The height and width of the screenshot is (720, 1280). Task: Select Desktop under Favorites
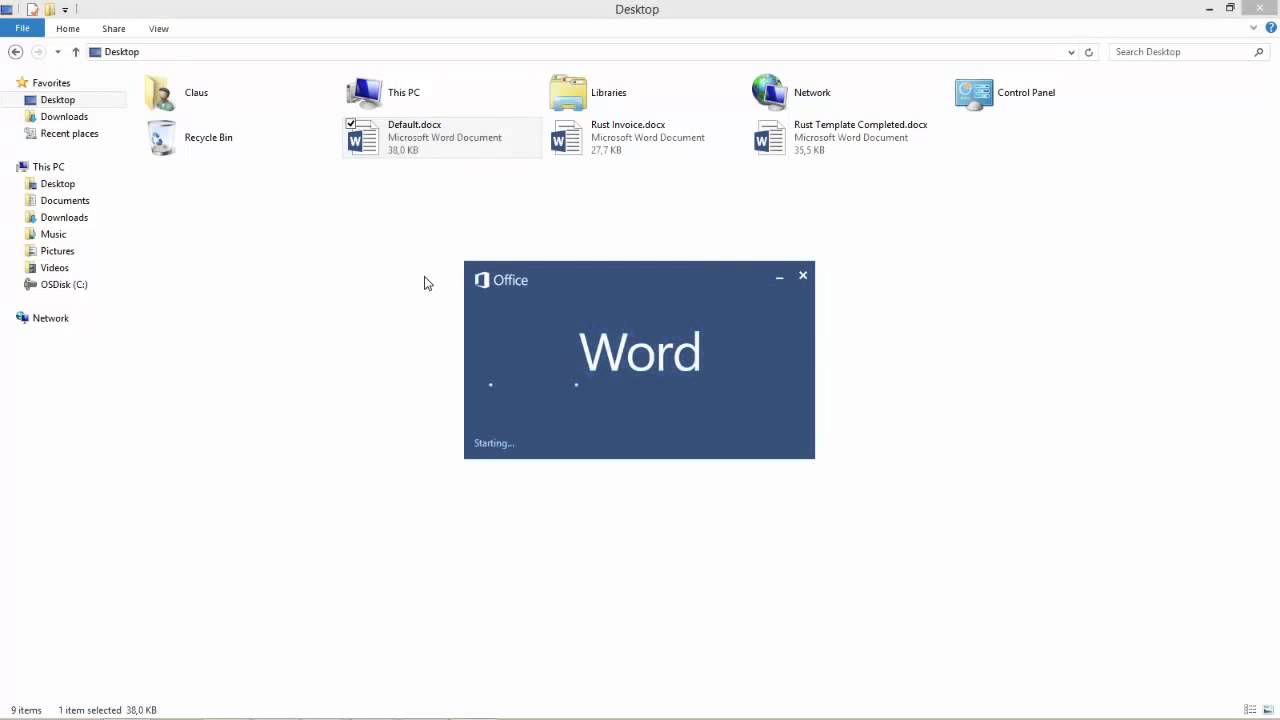(58, 100)
